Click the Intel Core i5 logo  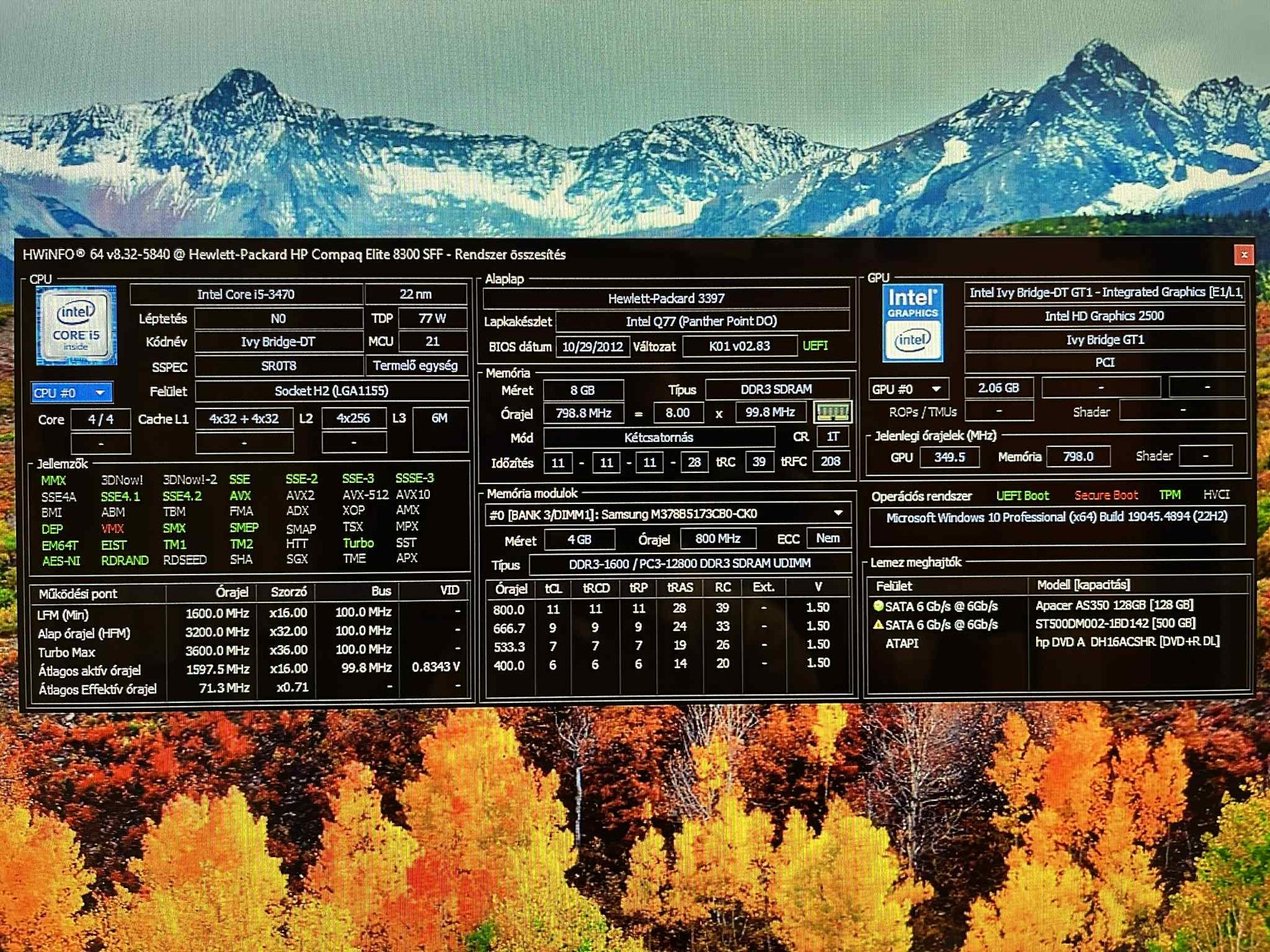[76, 326]
